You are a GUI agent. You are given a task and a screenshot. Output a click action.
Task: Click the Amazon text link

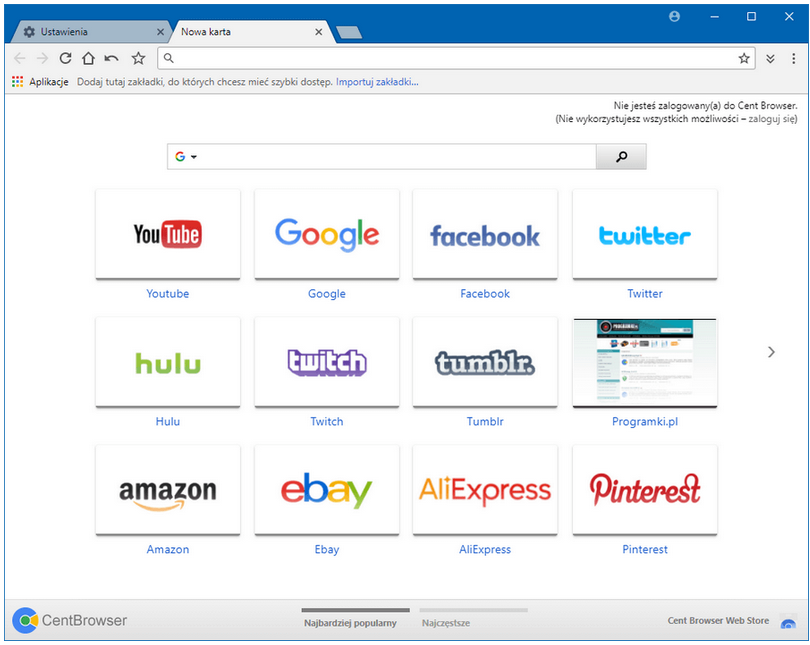click(x=168, y=549)
